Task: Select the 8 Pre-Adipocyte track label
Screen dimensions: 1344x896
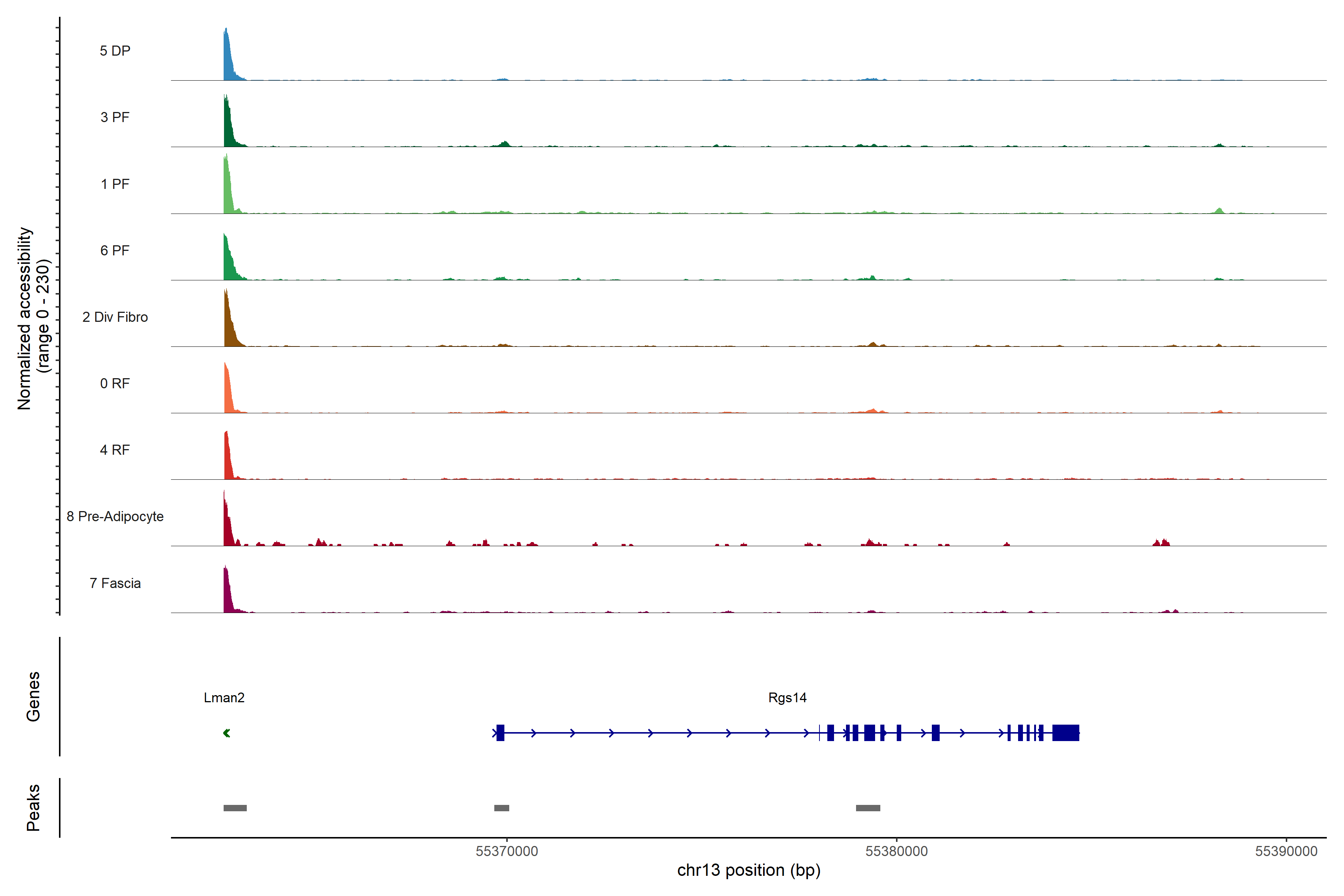Action: (115, 517)
